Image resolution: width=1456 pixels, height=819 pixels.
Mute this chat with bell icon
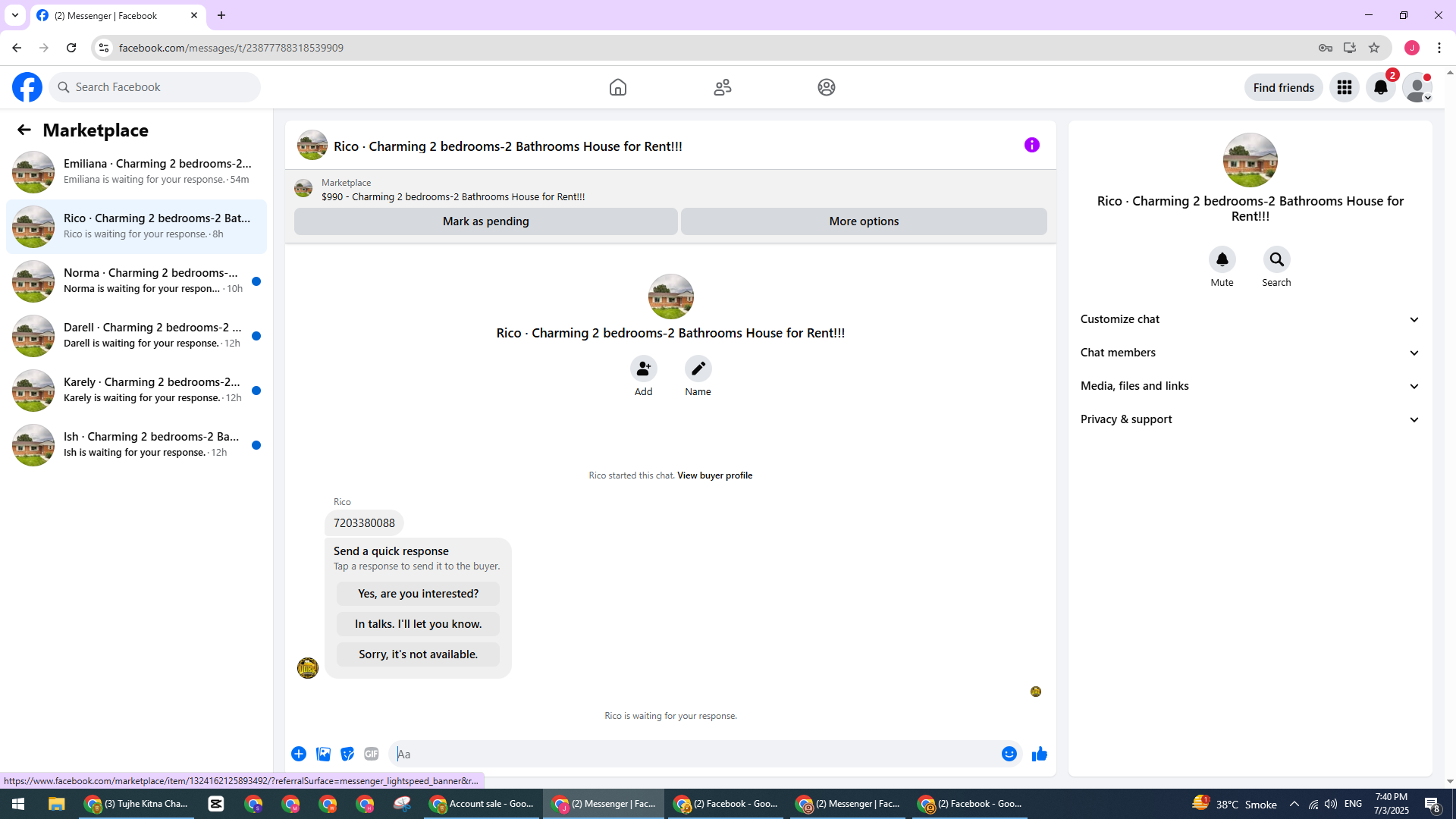click(1222, 260)
